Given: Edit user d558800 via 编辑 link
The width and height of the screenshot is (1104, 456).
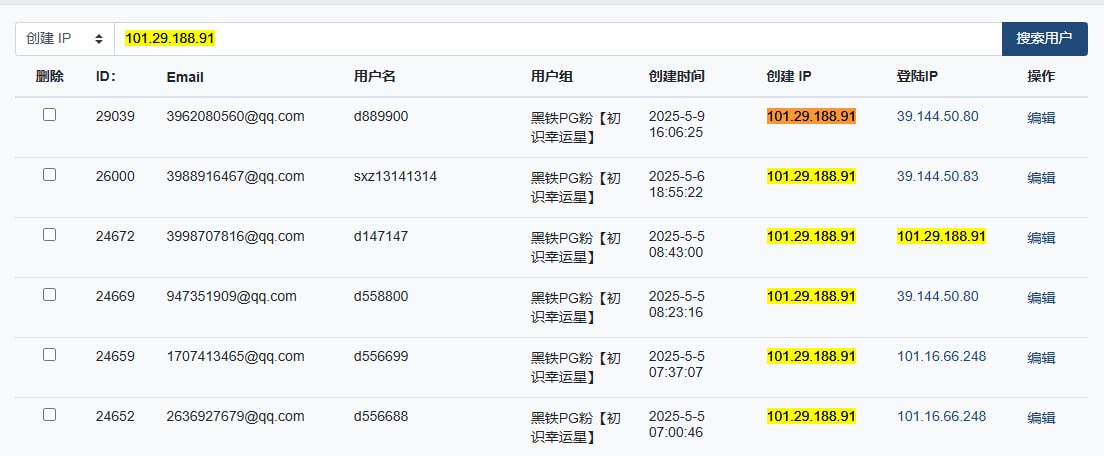Looking at the screenshot, I should (1041, 298).
